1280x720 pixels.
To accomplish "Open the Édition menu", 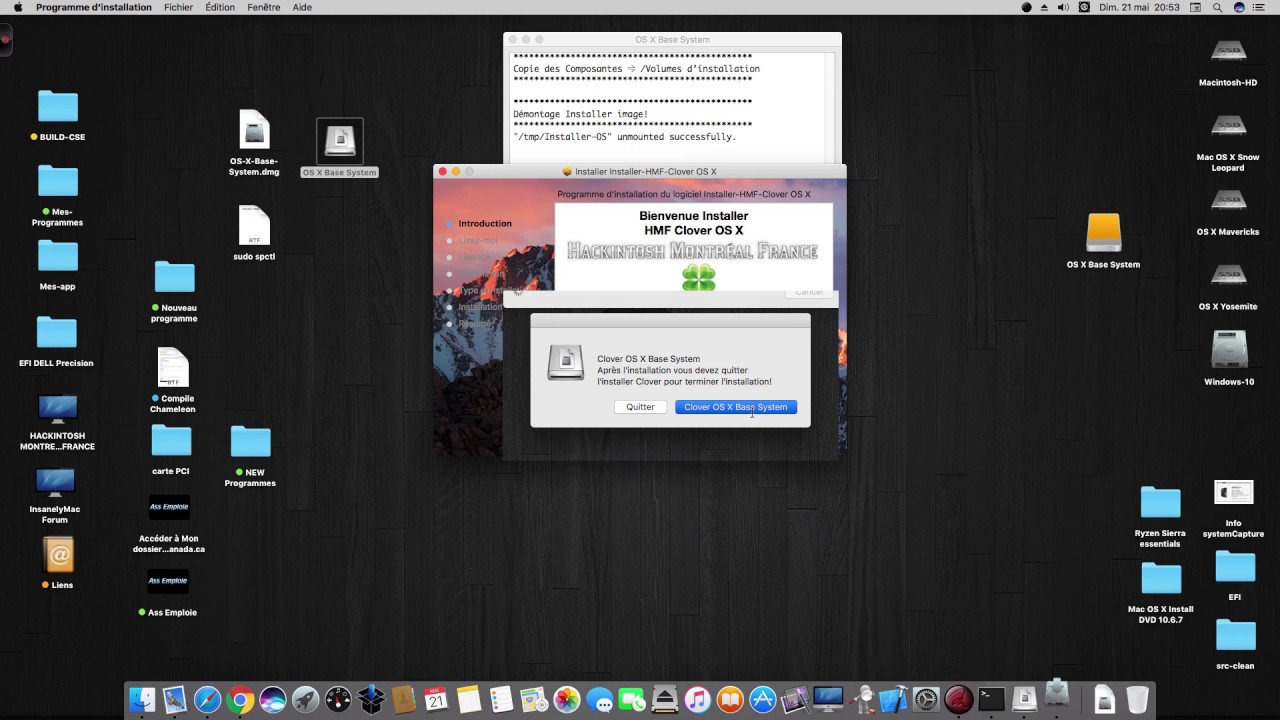I will coord(220,7).
